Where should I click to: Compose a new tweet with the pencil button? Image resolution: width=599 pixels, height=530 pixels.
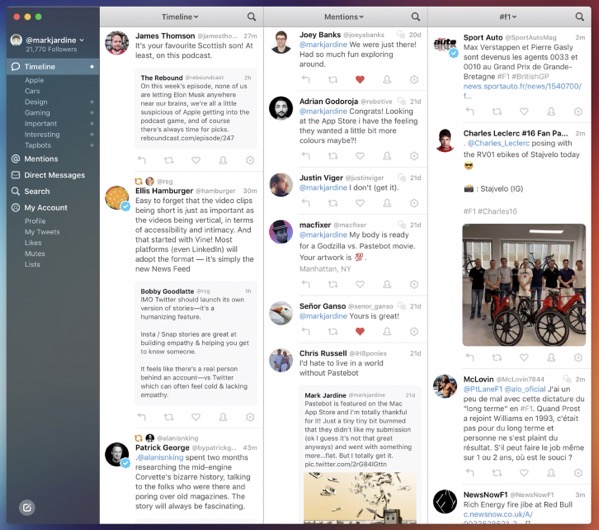click(x=27, y=507)
